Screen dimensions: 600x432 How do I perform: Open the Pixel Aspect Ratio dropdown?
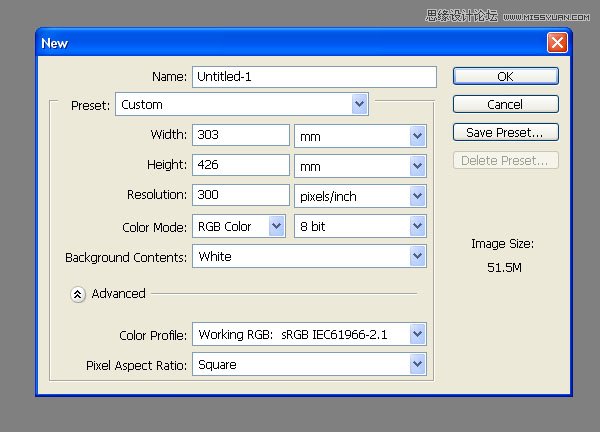(309, 364)
